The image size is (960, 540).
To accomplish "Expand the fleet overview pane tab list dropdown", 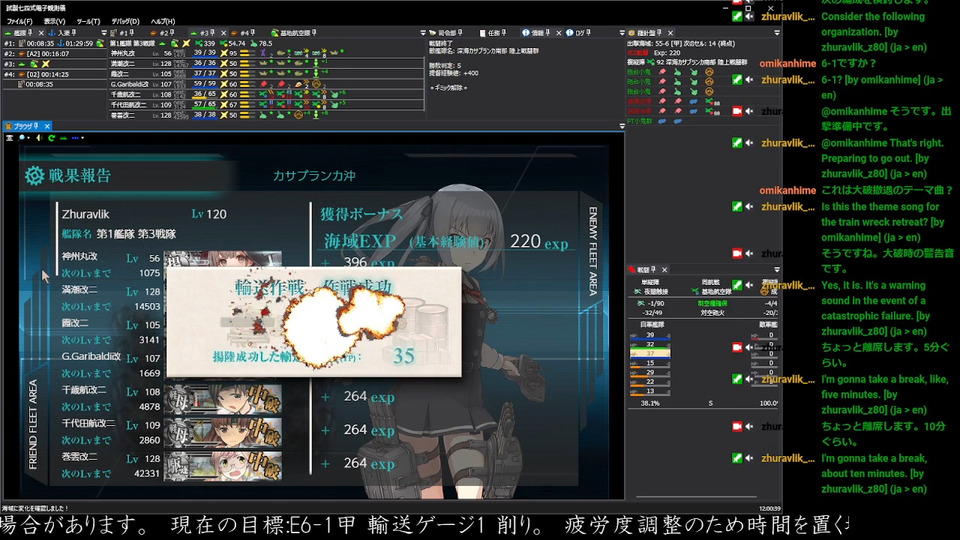I will pos(104,33).
